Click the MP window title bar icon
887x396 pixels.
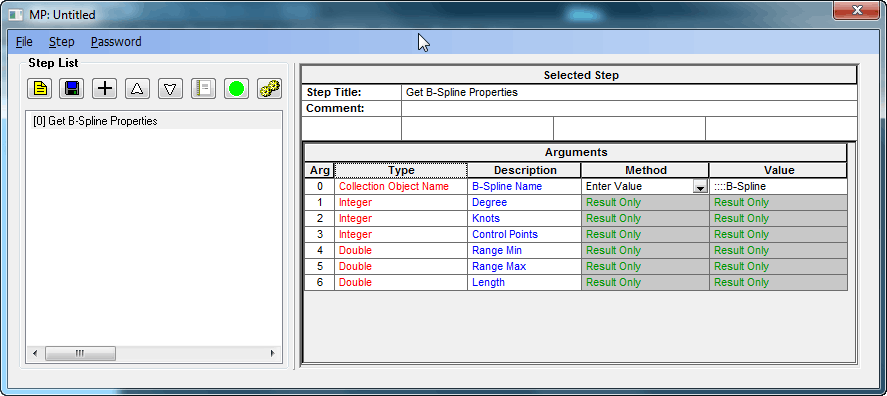pyautogui.click(x=16, y=15)
